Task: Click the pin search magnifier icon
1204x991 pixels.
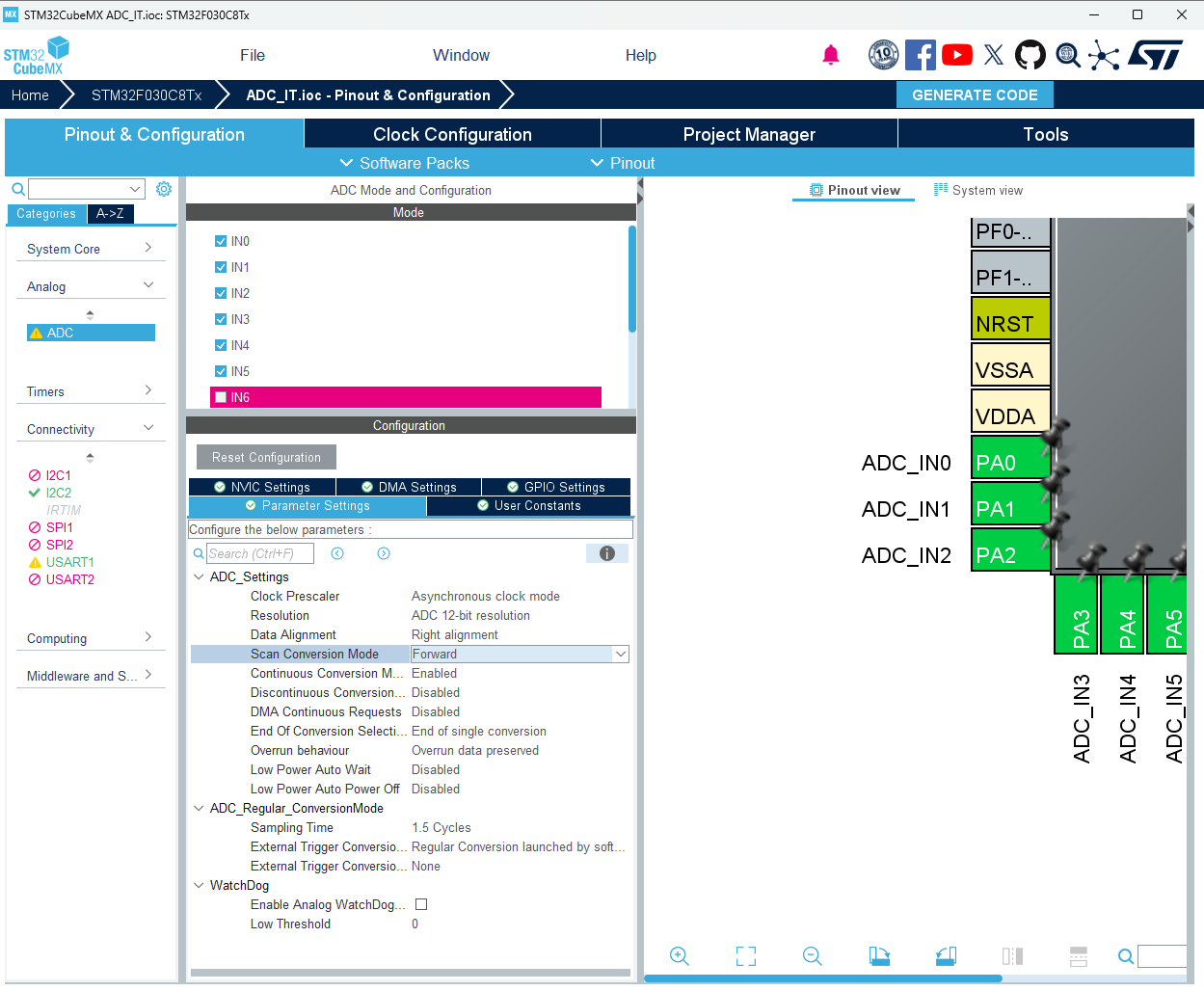Action: pyautogui.click(x=1125, y=956)
